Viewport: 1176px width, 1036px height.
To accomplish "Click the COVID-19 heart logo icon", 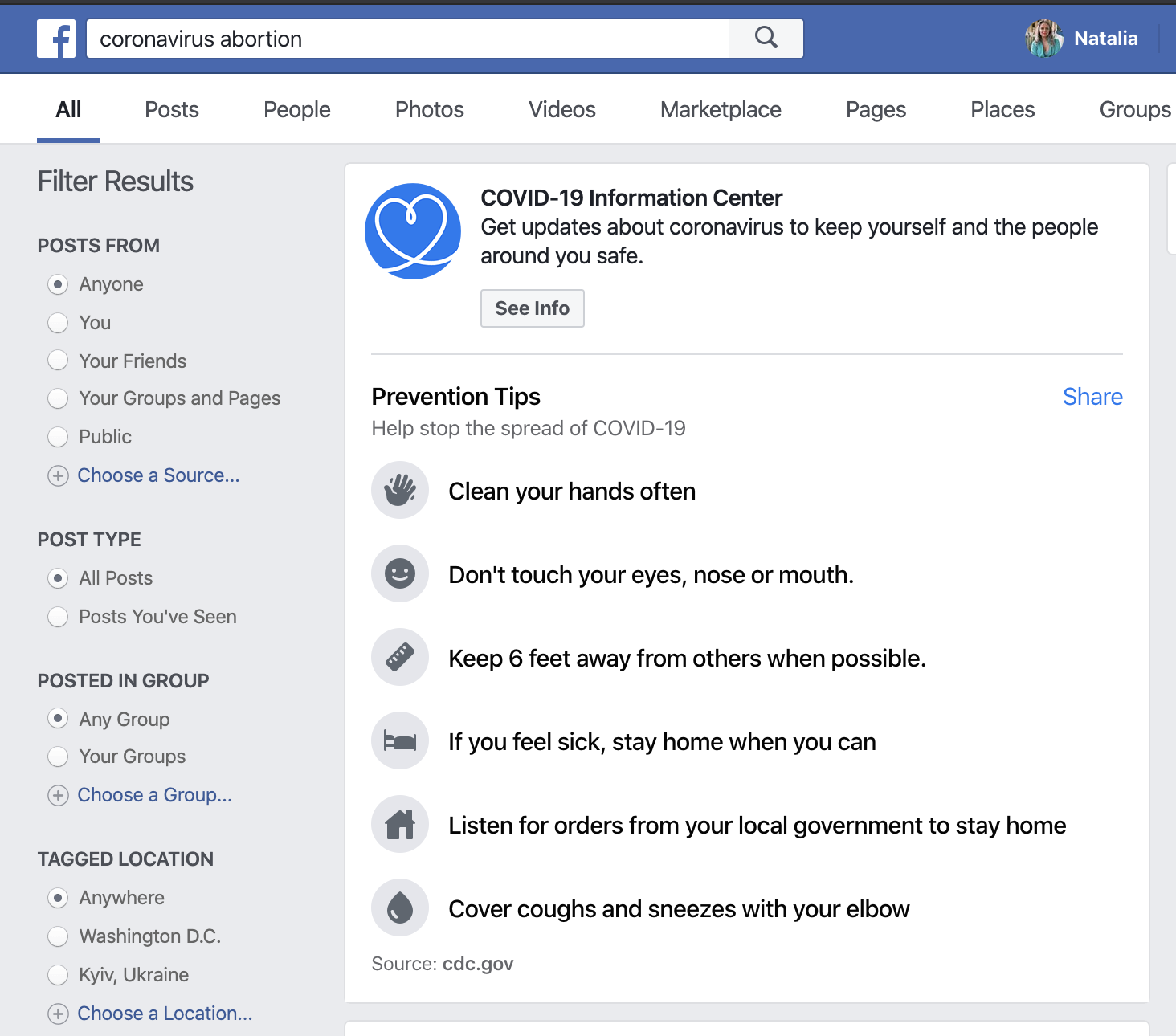I will pyautogui.click(x=413, y=231).
